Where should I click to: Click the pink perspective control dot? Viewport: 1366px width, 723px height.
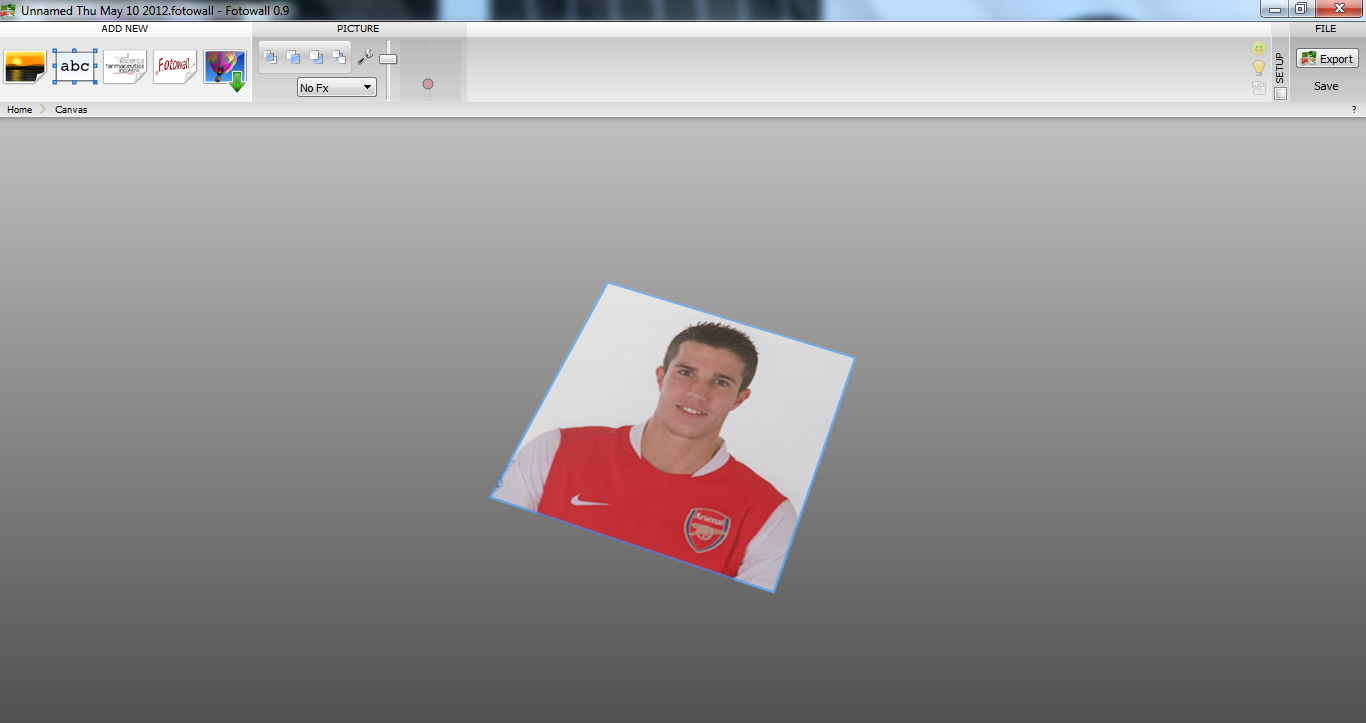tap(428, 84)
